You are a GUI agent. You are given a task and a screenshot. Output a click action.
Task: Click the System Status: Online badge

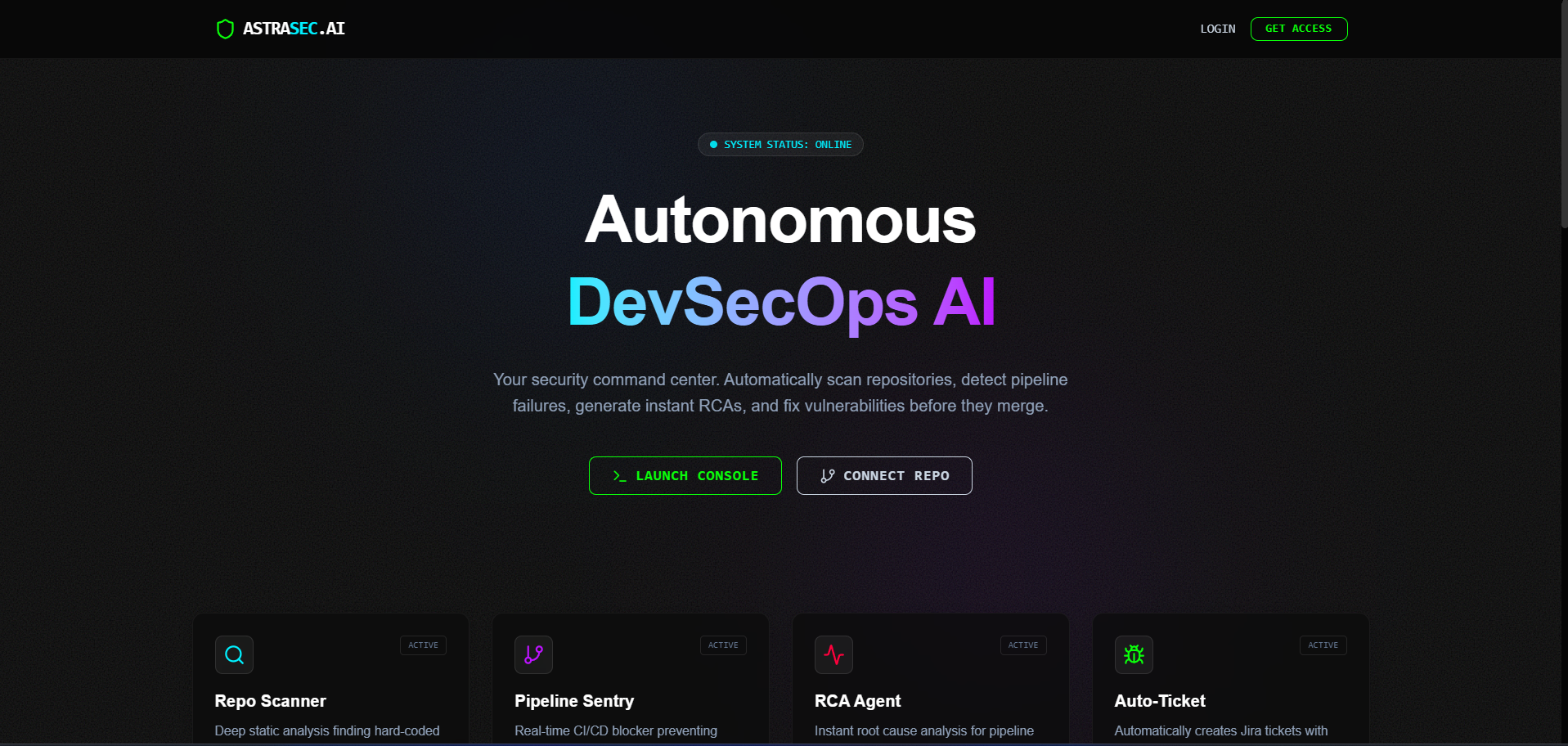(x=780, y=145)
